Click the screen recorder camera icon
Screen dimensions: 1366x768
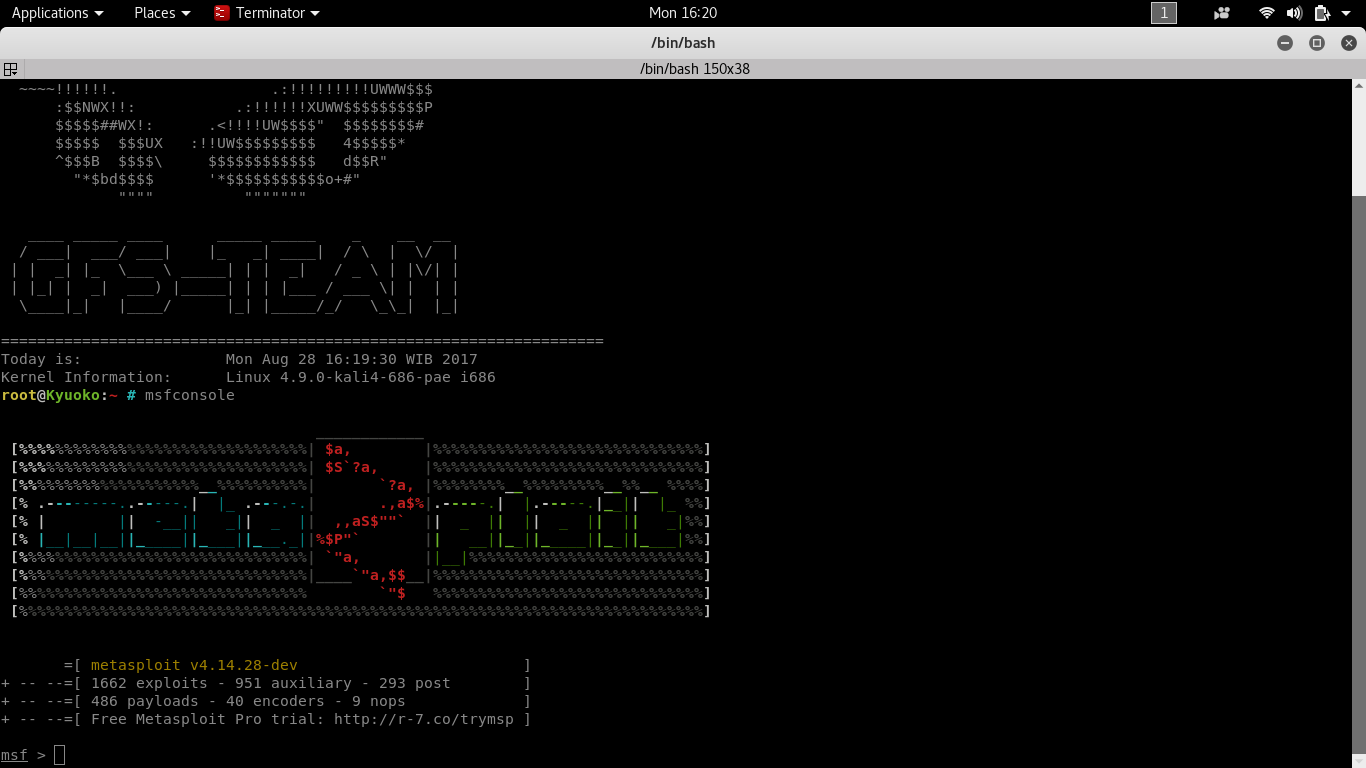pos(1222,13)
